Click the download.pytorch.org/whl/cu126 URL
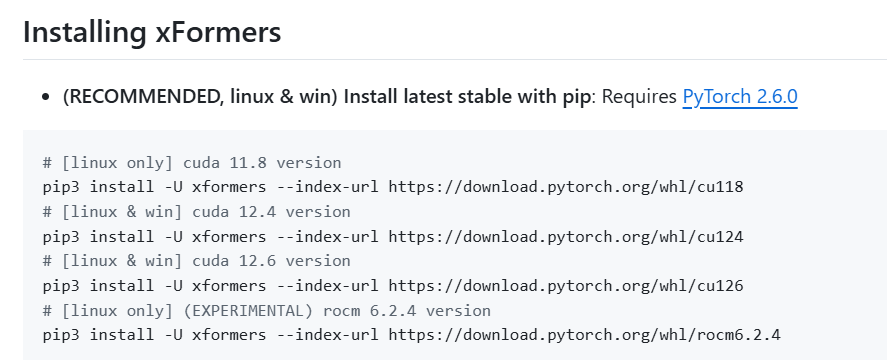The image size is (887, 360). (x=566, y=286)
